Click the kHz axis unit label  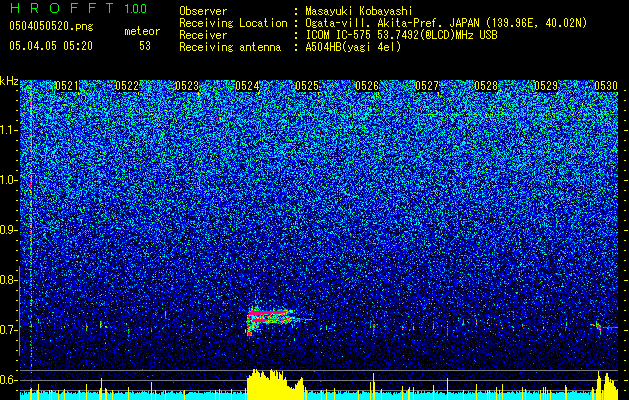click(9, 81)
